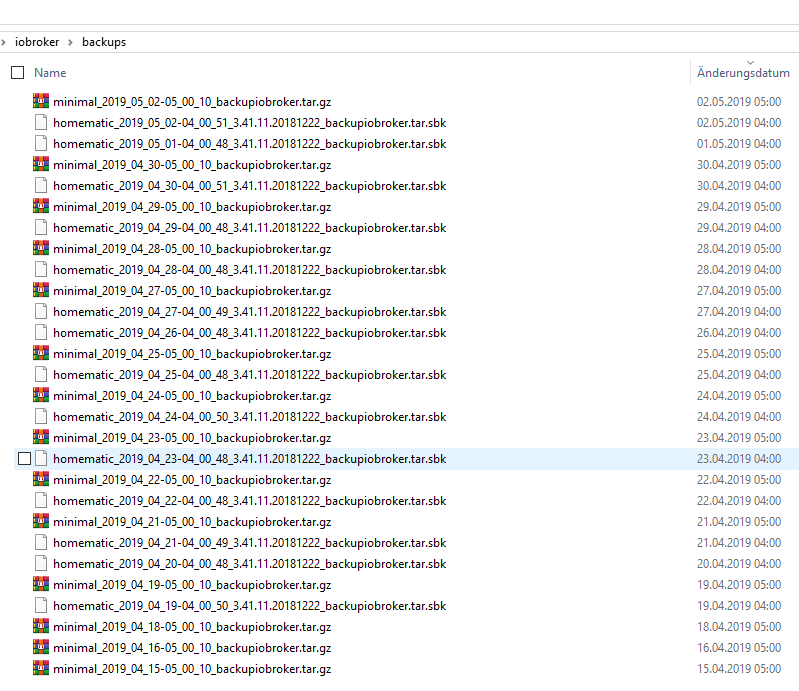
Task: Click archive icon of minimal_2019_04_16 backup
Action: [41, 647]
